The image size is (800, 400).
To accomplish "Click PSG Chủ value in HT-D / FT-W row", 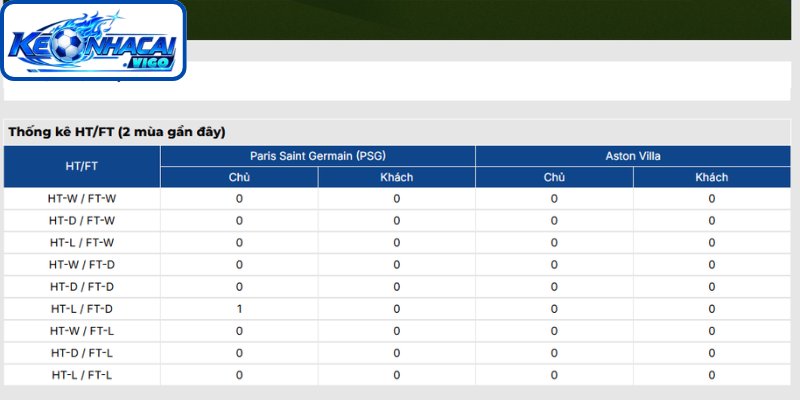I will click(x=239, y=221).
